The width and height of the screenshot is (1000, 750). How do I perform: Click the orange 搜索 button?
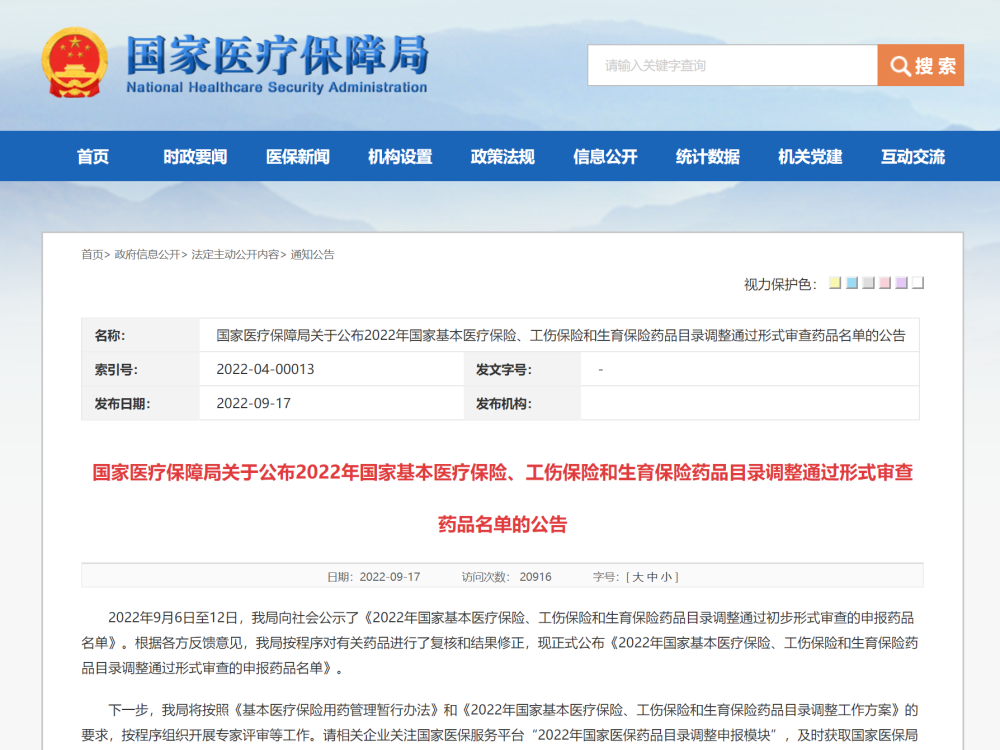tap(920, 65)
